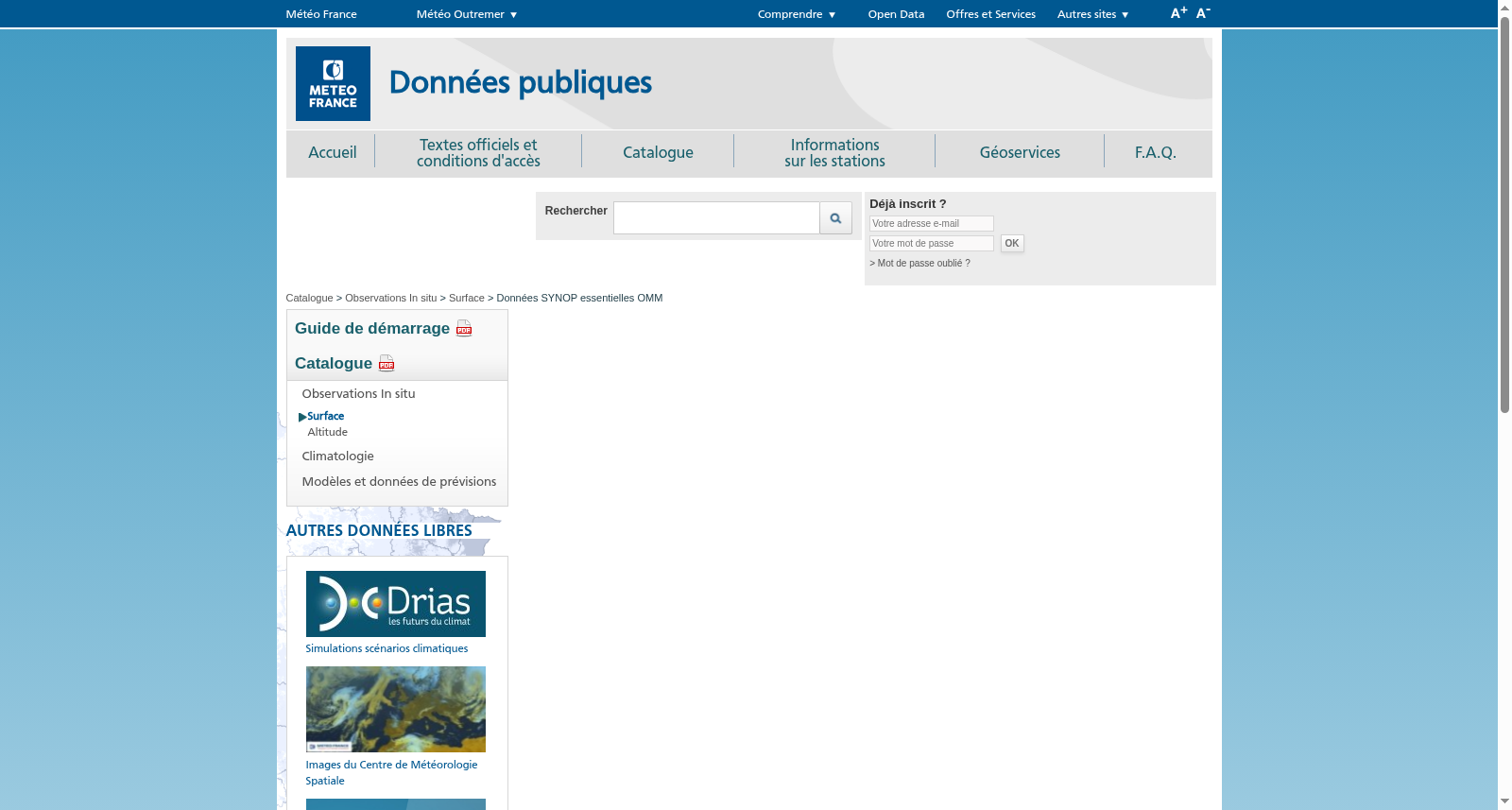The image size is (1512, 810).
Task: Focus the Rechercher search field
Action: pos(716,218)
